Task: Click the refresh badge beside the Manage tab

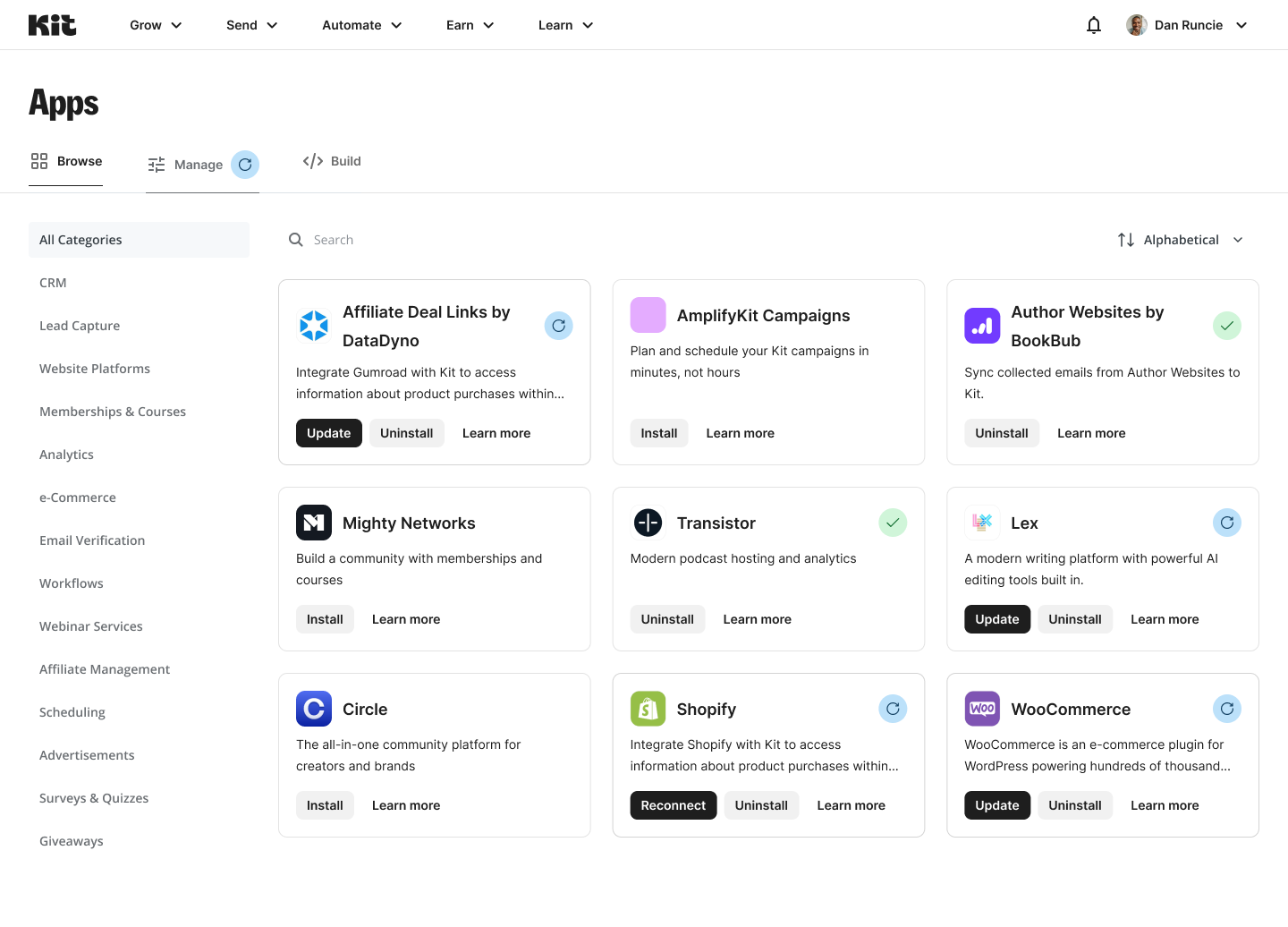Action: click(x=245, y=165)
